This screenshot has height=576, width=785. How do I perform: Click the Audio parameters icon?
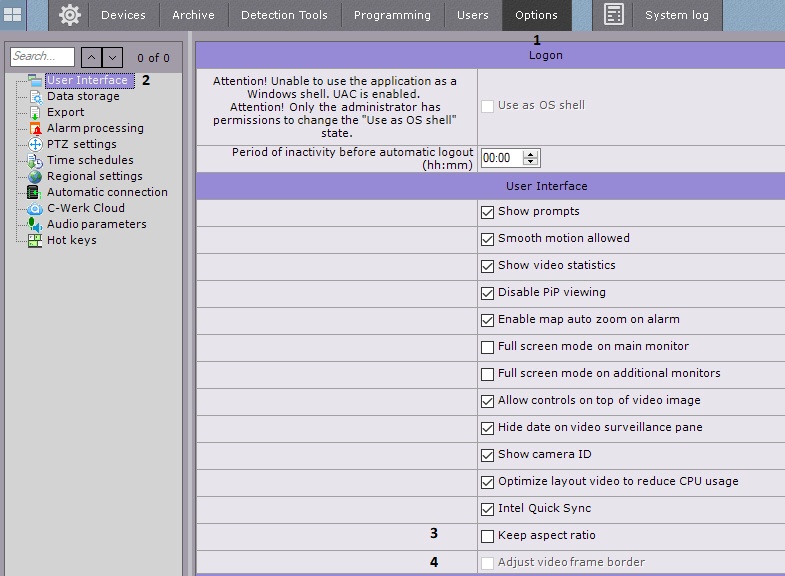click(x=35, y=225)
